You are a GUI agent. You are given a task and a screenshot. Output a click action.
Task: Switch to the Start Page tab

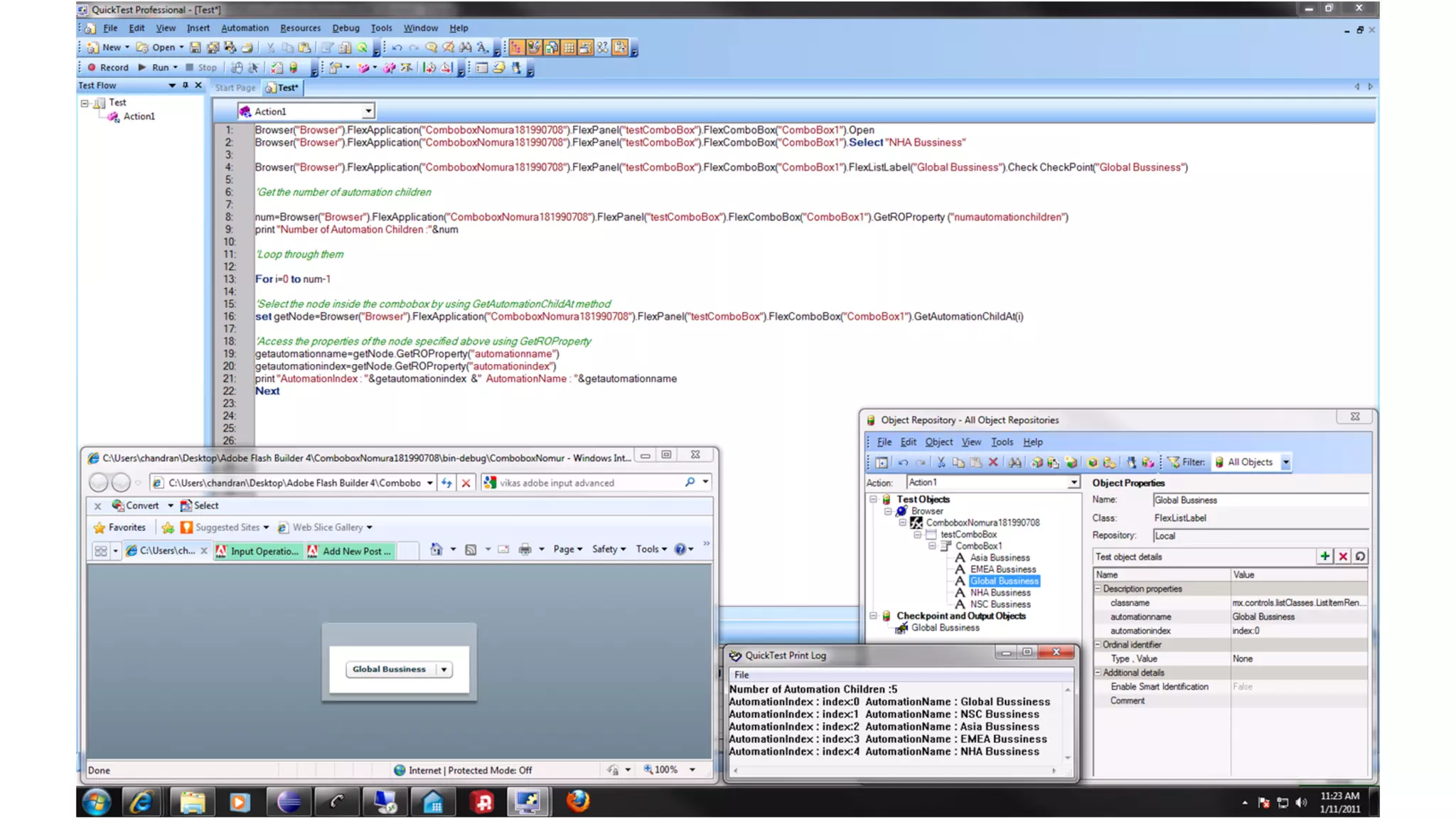pyautogui.click(x=235, y=88)
